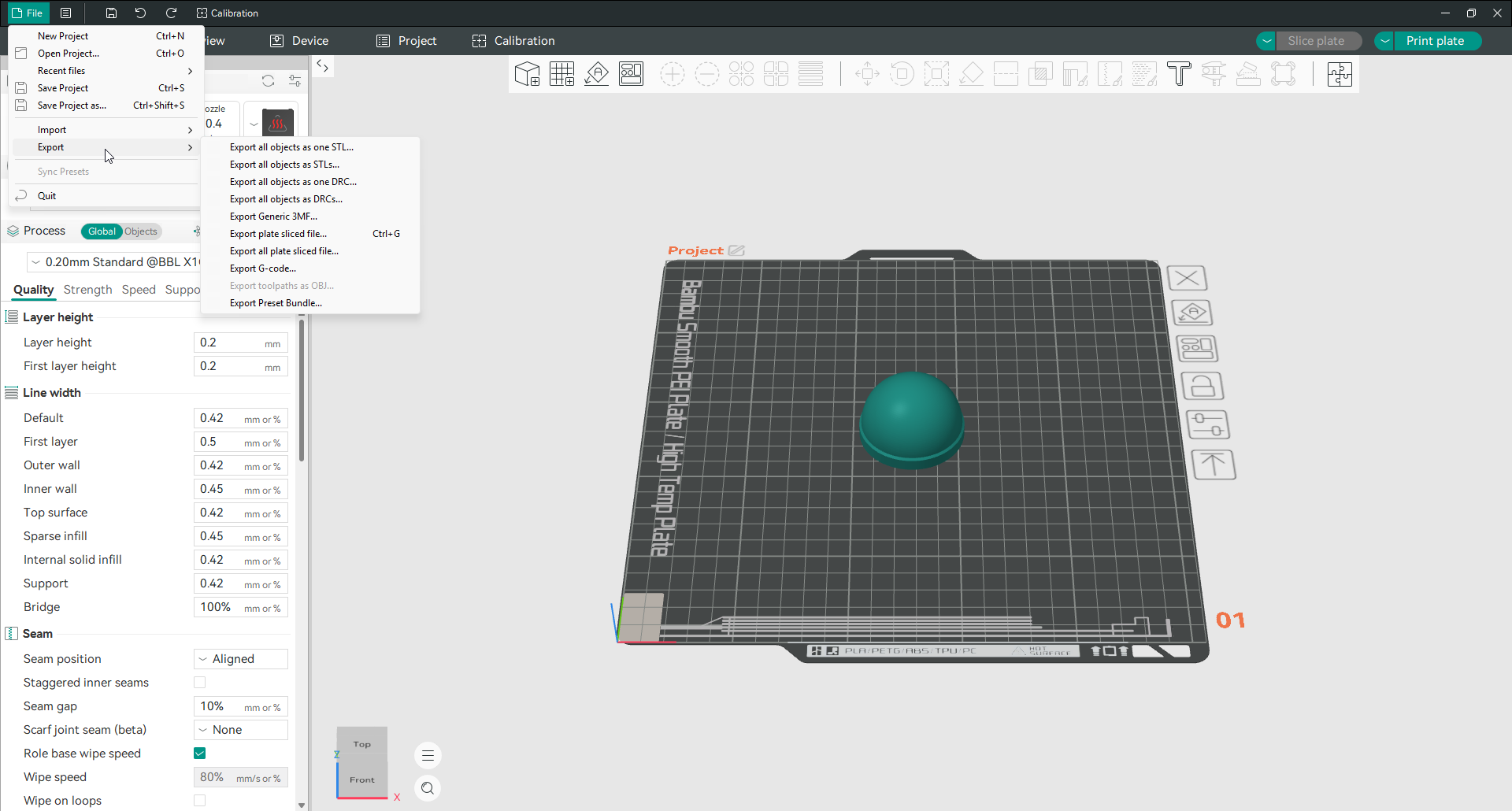Viewport: 1512px width, 811px height.
Task: Switch process mode to Objects
Action: click(141, 231)
